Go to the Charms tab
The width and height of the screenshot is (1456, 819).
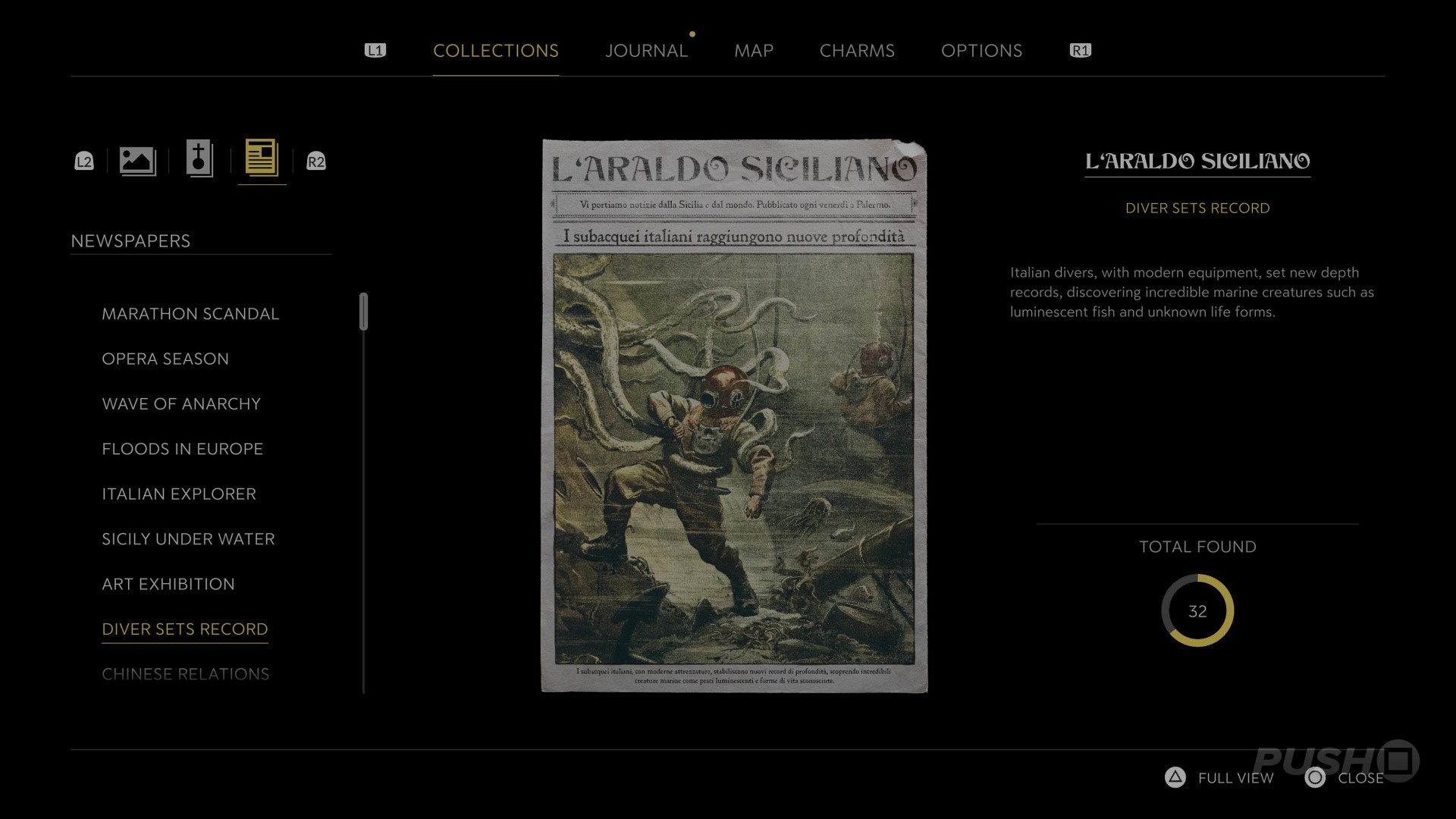point(857,51)
